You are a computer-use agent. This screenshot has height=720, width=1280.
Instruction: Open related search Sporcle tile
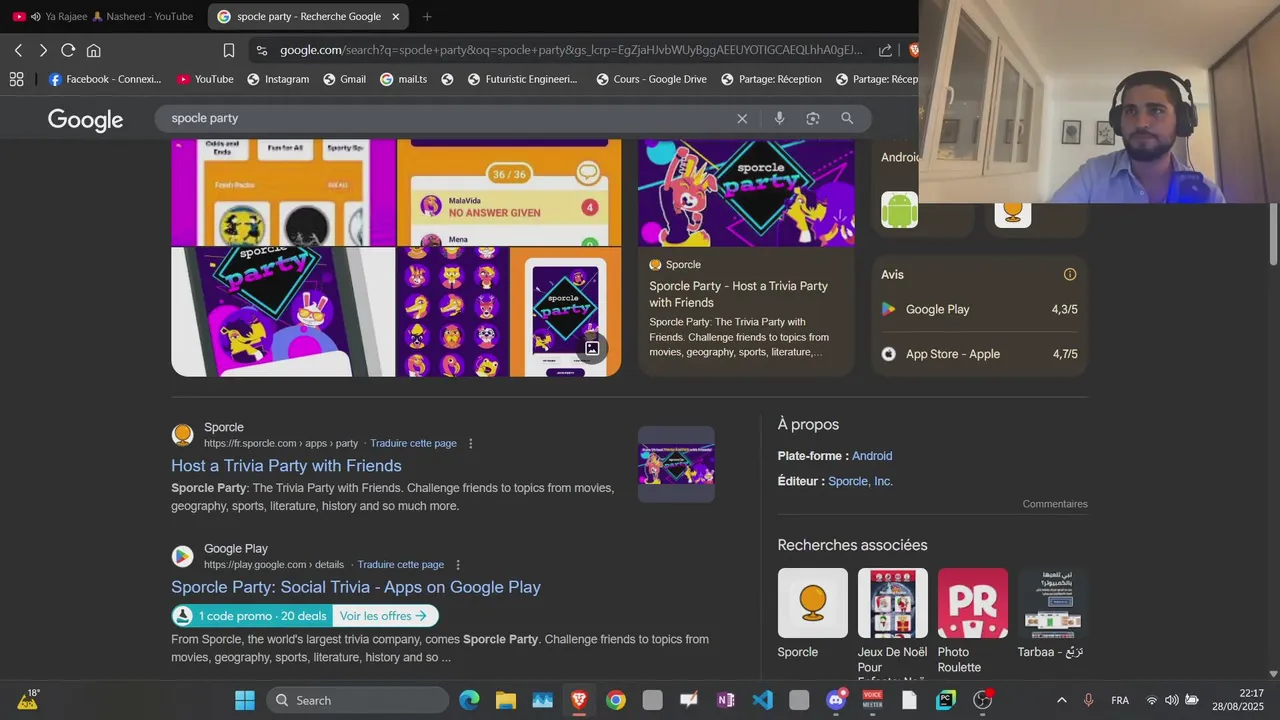(813, 614)
